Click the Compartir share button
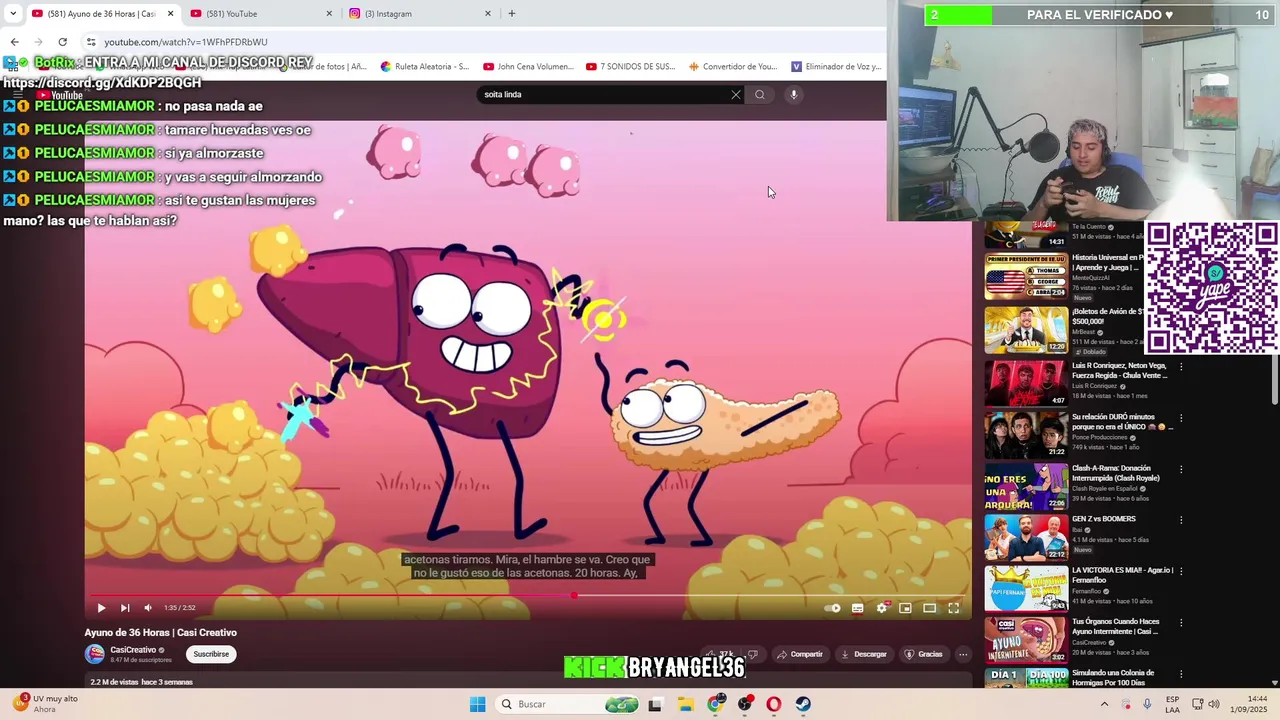Viewport: 1280px width, 720px height. pyautogui.click(x=799, y=654)
